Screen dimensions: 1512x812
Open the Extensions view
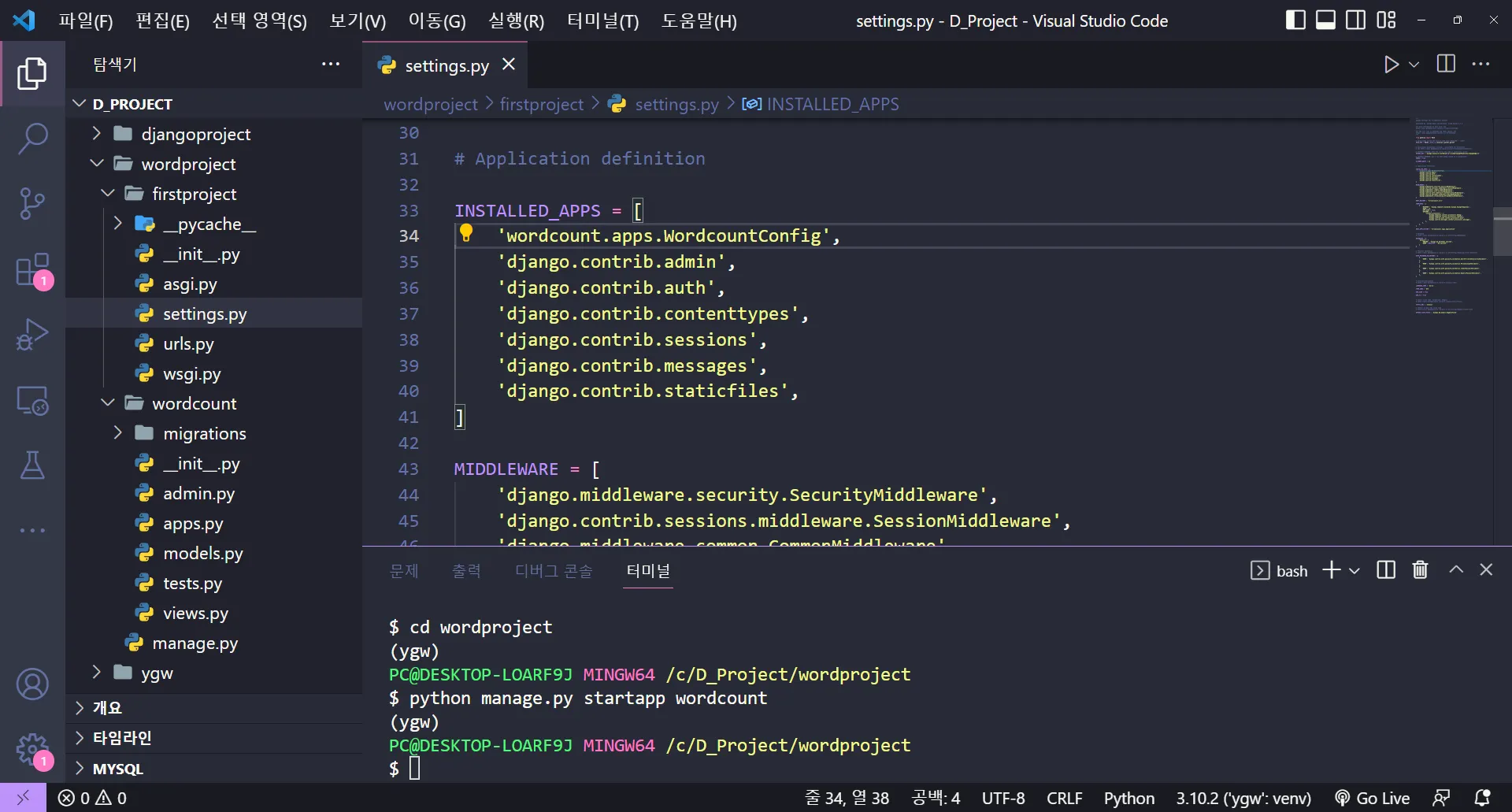[32, 270]
